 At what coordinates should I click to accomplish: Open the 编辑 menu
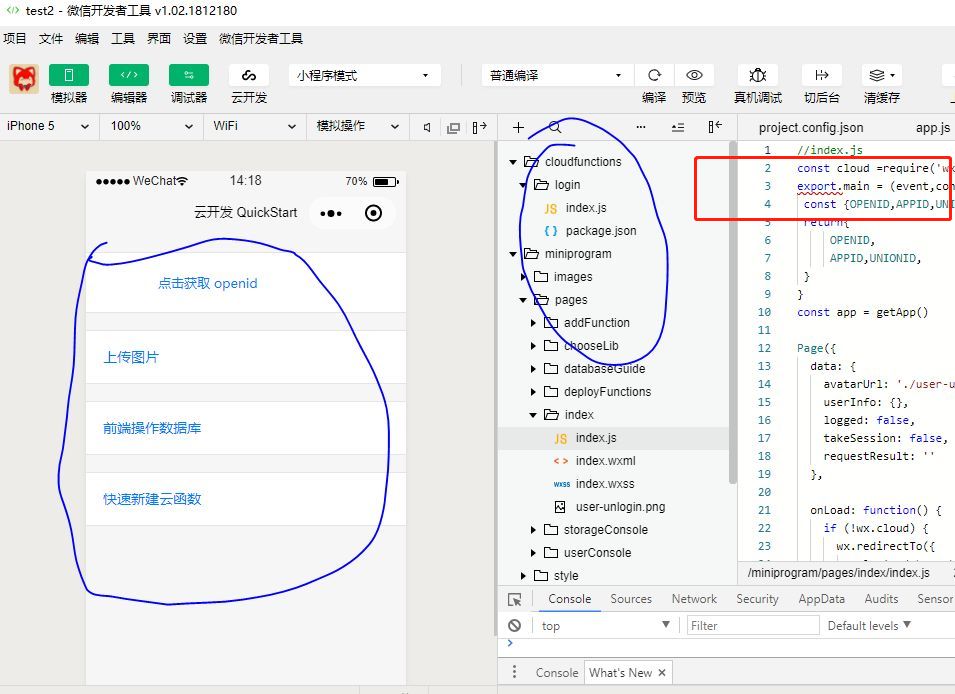86,38
